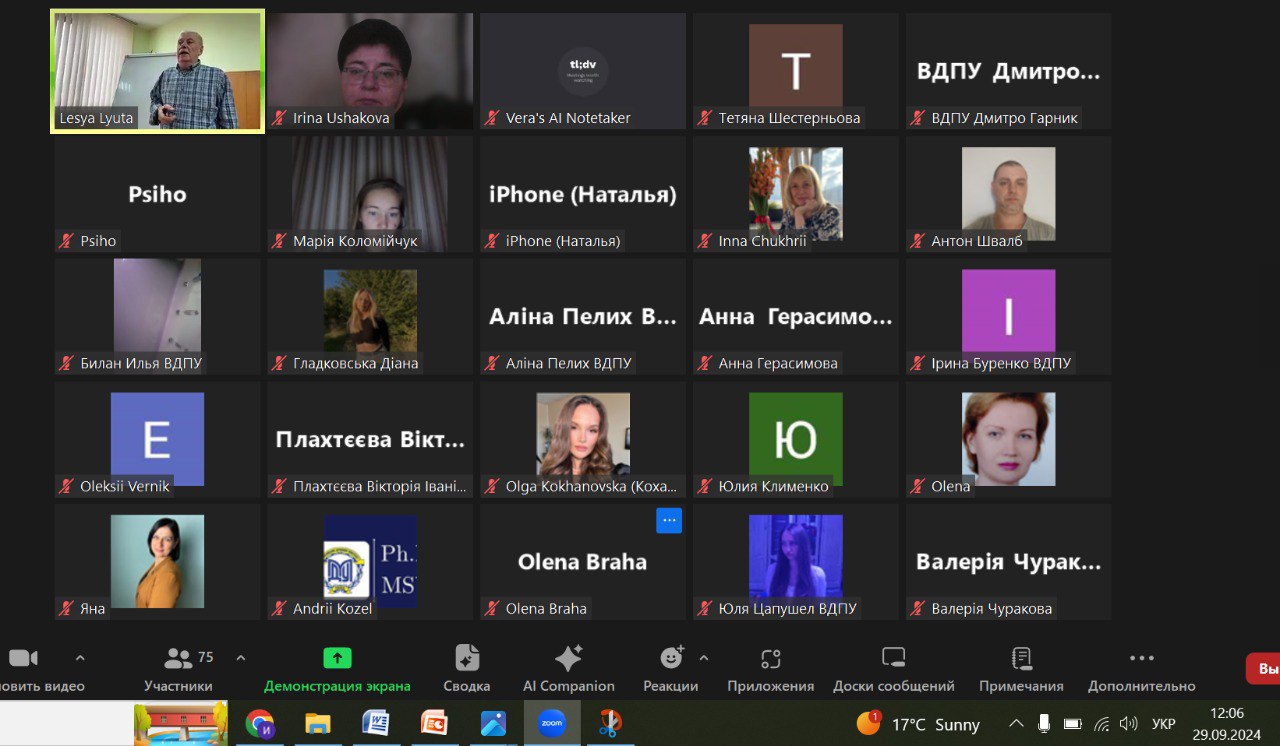Open PowerPoint from the taskbar

(x=434, y=723)
